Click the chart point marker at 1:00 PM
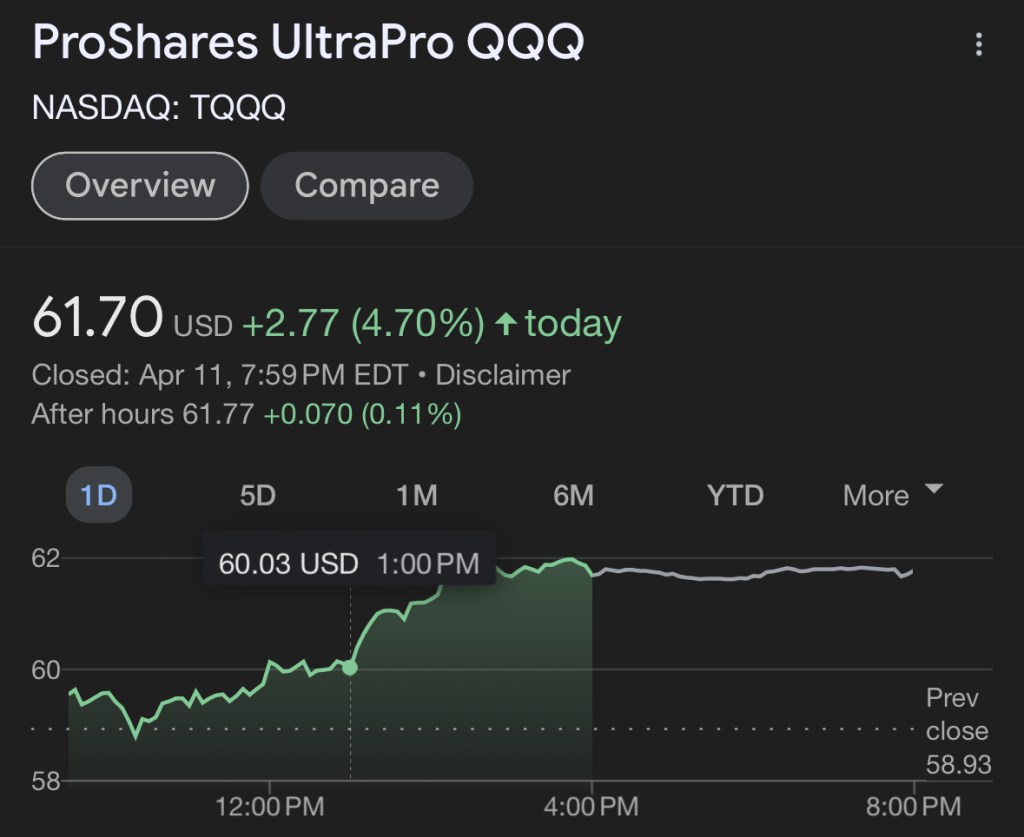 click(350, 667)
